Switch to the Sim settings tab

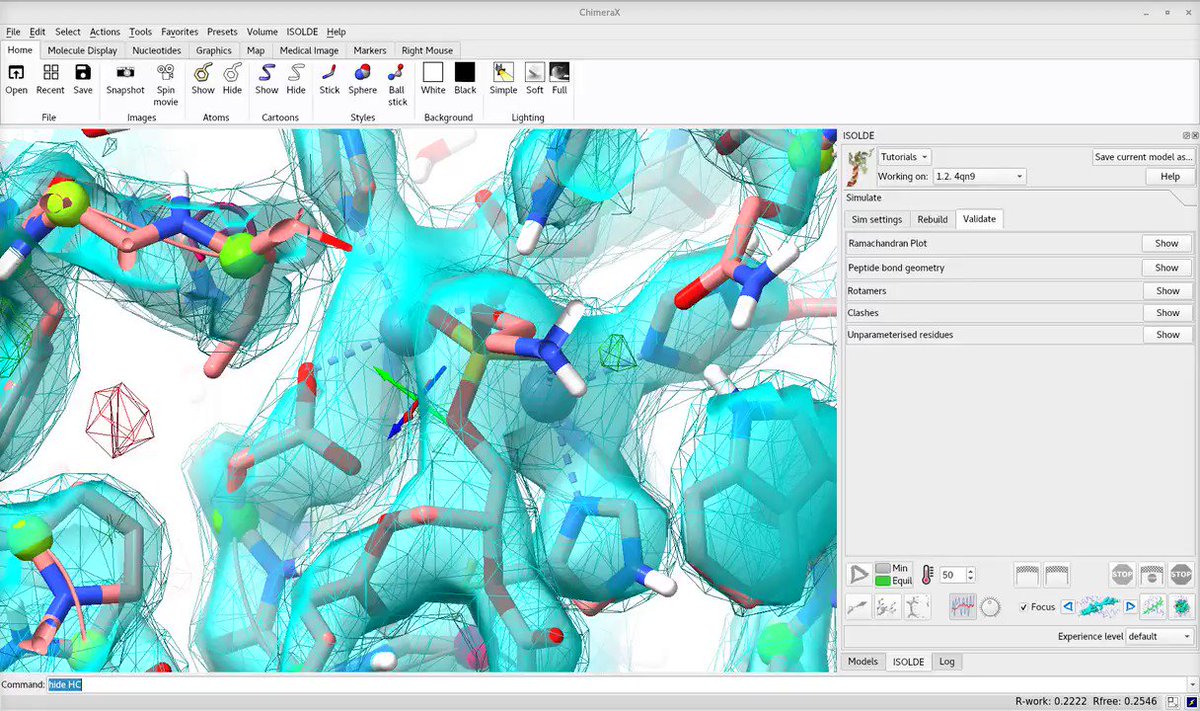(877, 219)
